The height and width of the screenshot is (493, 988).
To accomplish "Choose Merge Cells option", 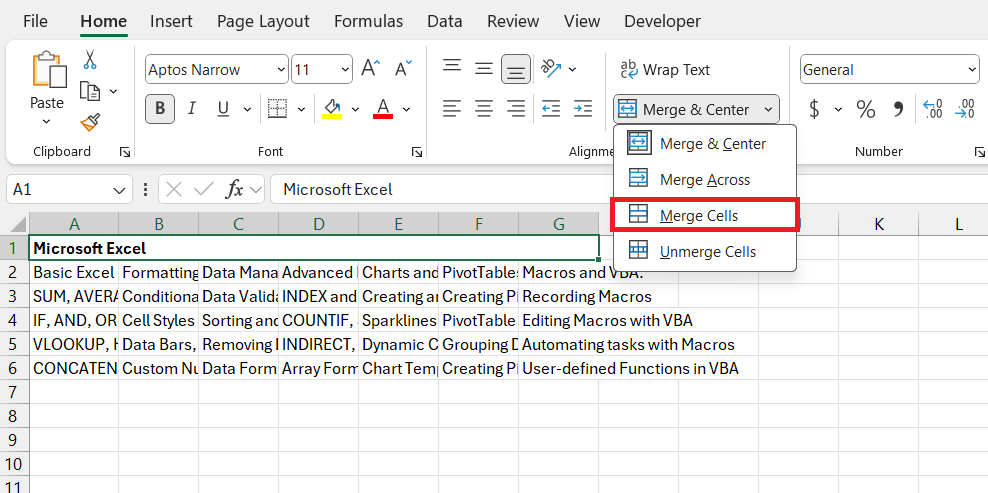I will tap(704, 216).
